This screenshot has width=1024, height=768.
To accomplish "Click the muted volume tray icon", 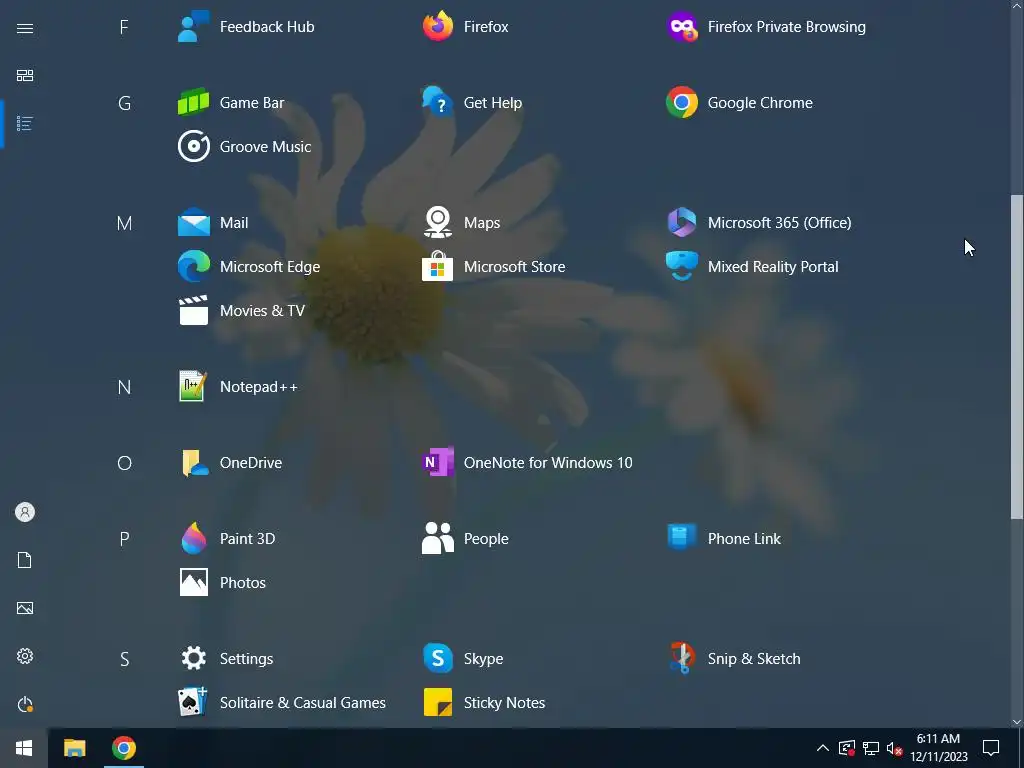I will point(895,748).
